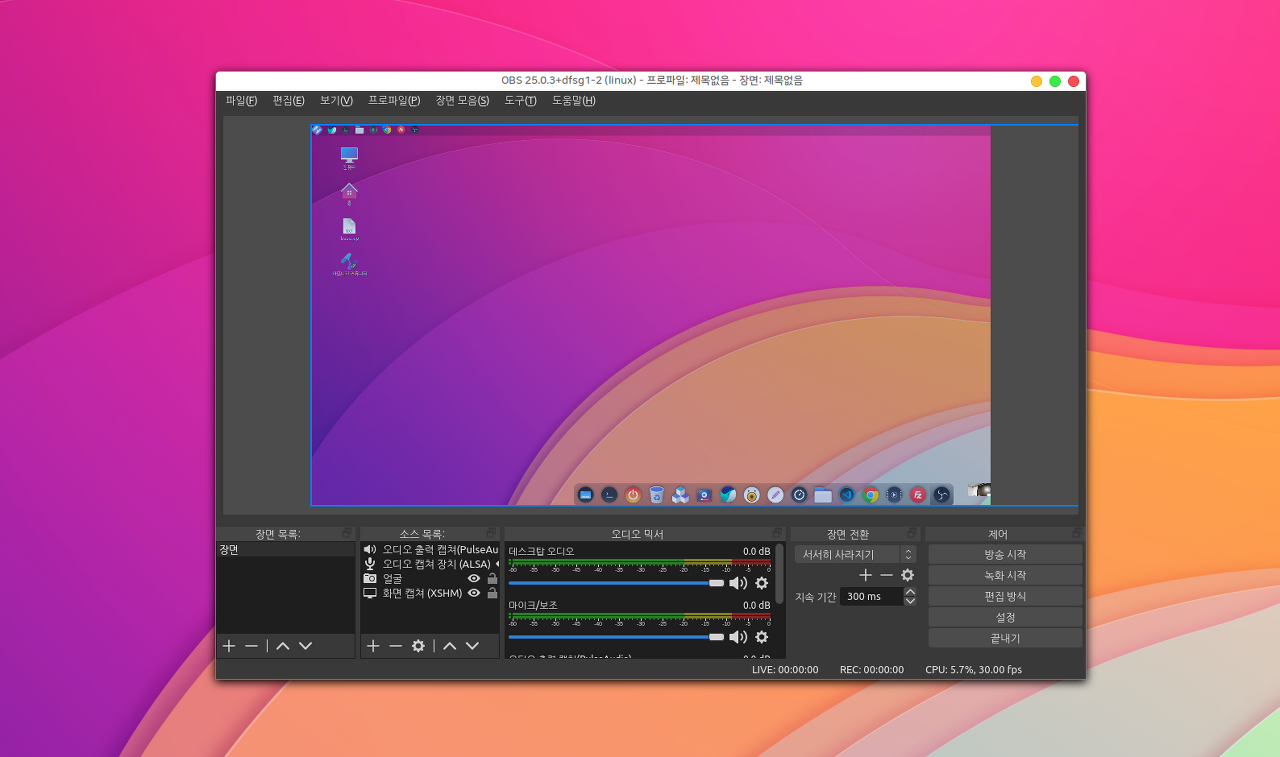Undock the 소스 목록 panel with its float icon
The width and height of the screenshot is (1280, 757).
click(491, 533)
